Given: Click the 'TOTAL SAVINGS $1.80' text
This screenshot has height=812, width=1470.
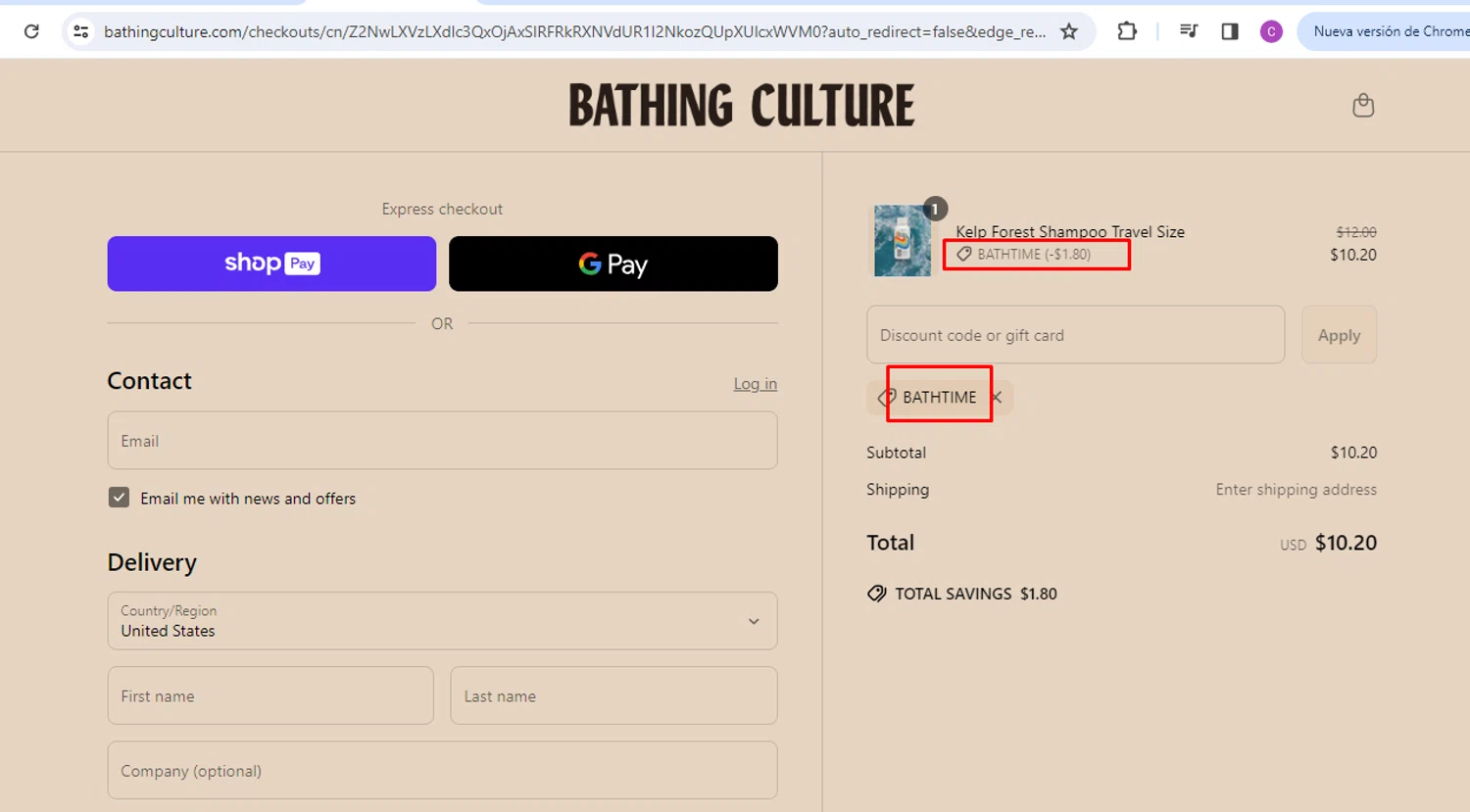Looking at the screenshot, I should pos(976,594).
